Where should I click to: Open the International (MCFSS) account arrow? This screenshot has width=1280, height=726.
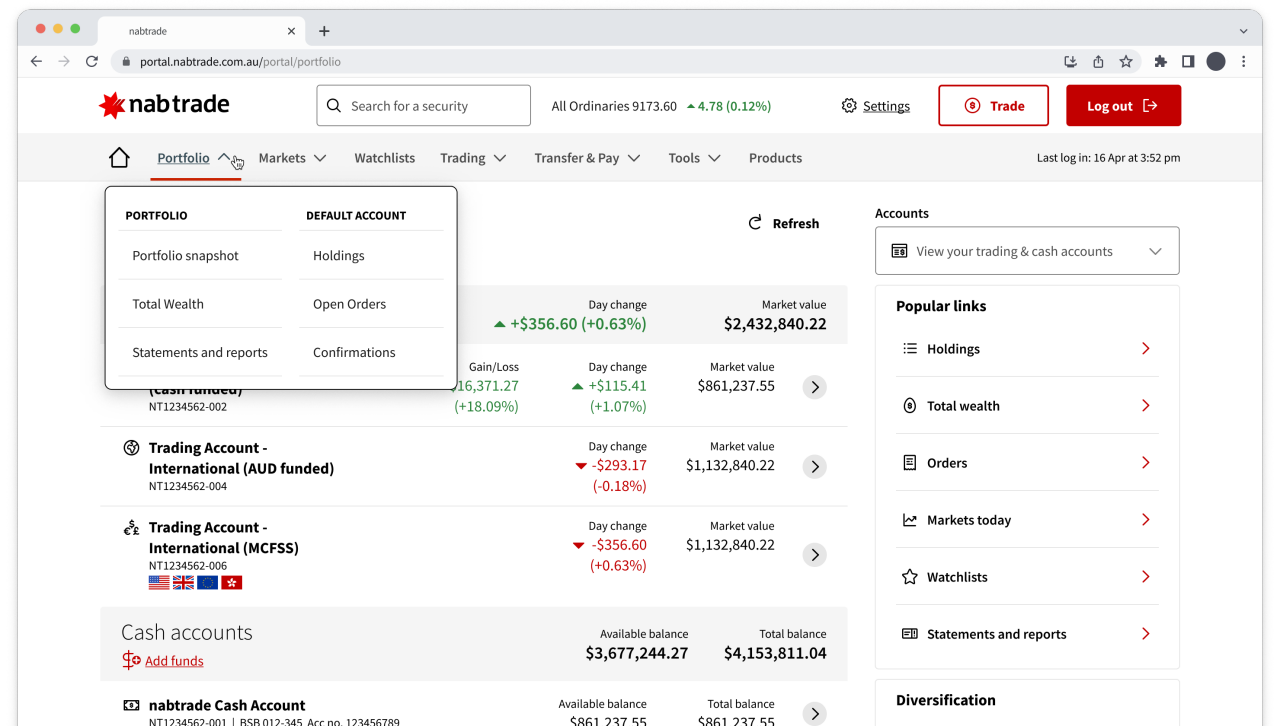pos(815,554)
